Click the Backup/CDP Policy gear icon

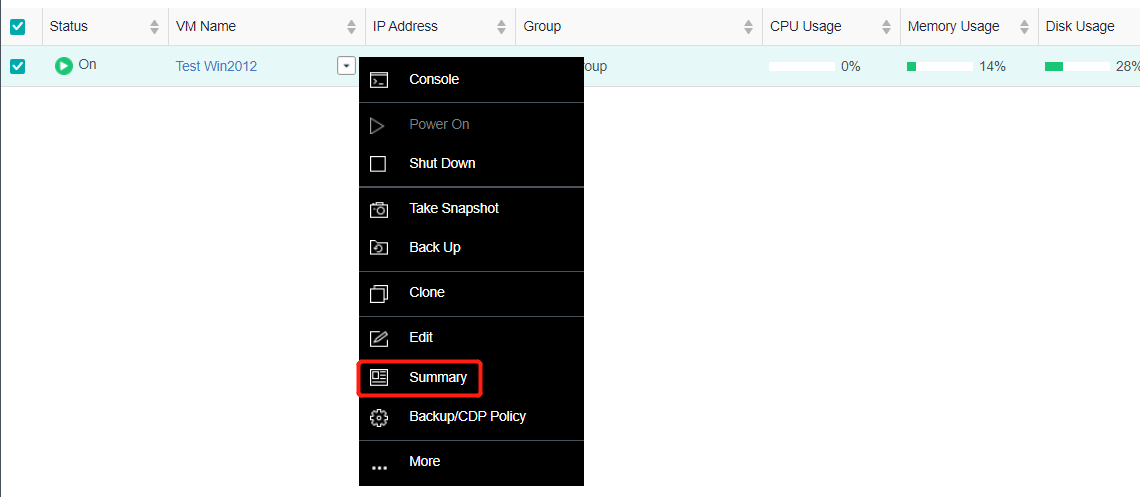coord(379,418)
